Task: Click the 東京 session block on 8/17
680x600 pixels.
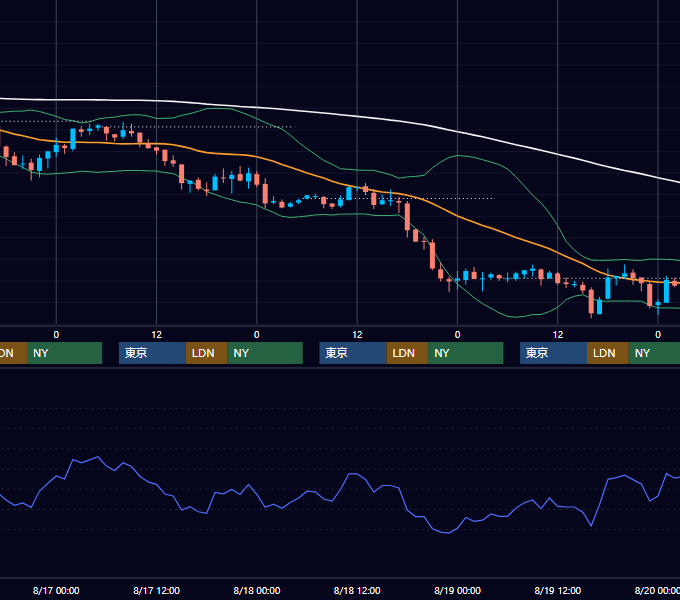Action: tap(152, 353)
